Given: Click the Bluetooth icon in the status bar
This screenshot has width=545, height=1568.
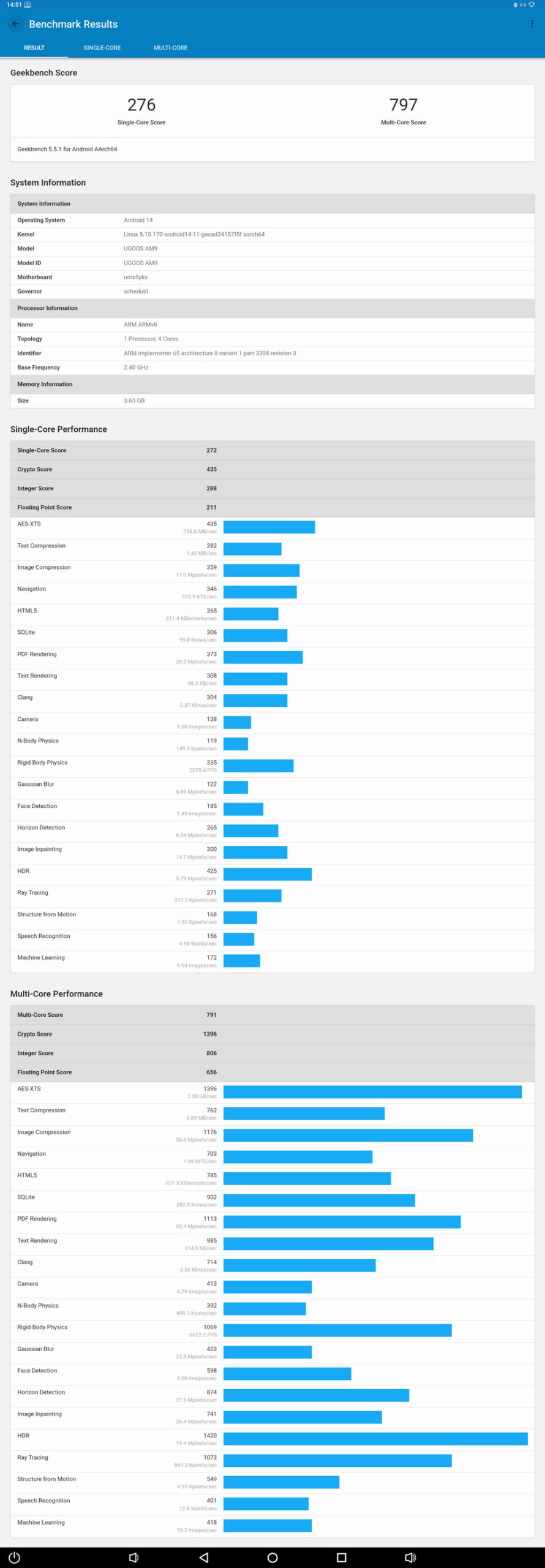Looking at the screenshot, I should coord(515,5).
